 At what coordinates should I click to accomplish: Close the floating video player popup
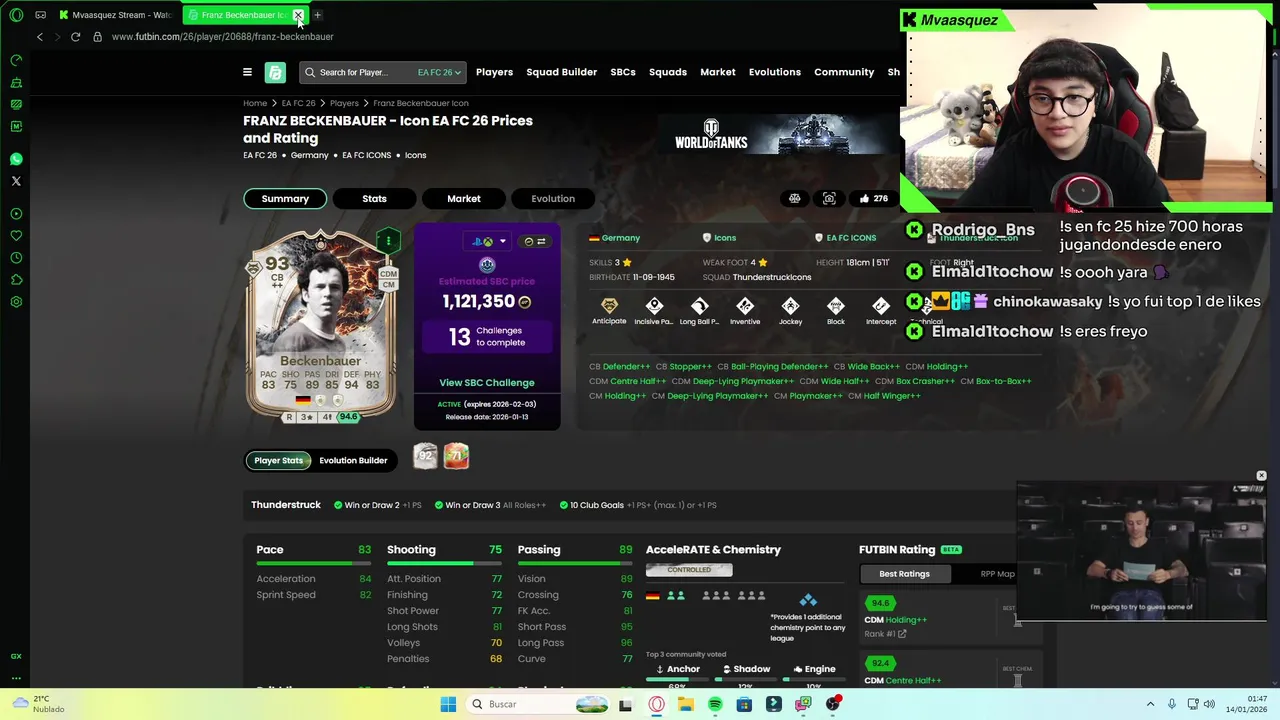1261,476
